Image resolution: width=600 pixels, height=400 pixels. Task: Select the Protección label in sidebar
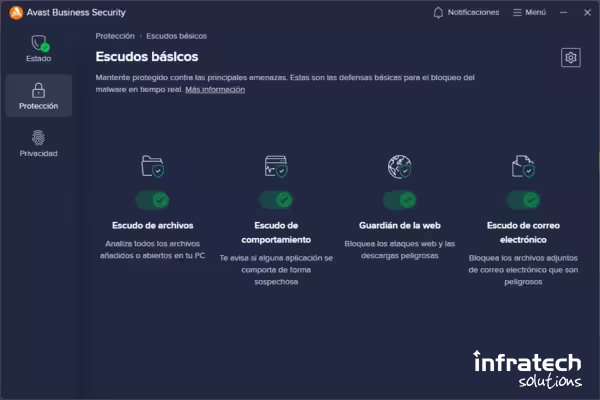pyautogui.click(x=39, y=106)
